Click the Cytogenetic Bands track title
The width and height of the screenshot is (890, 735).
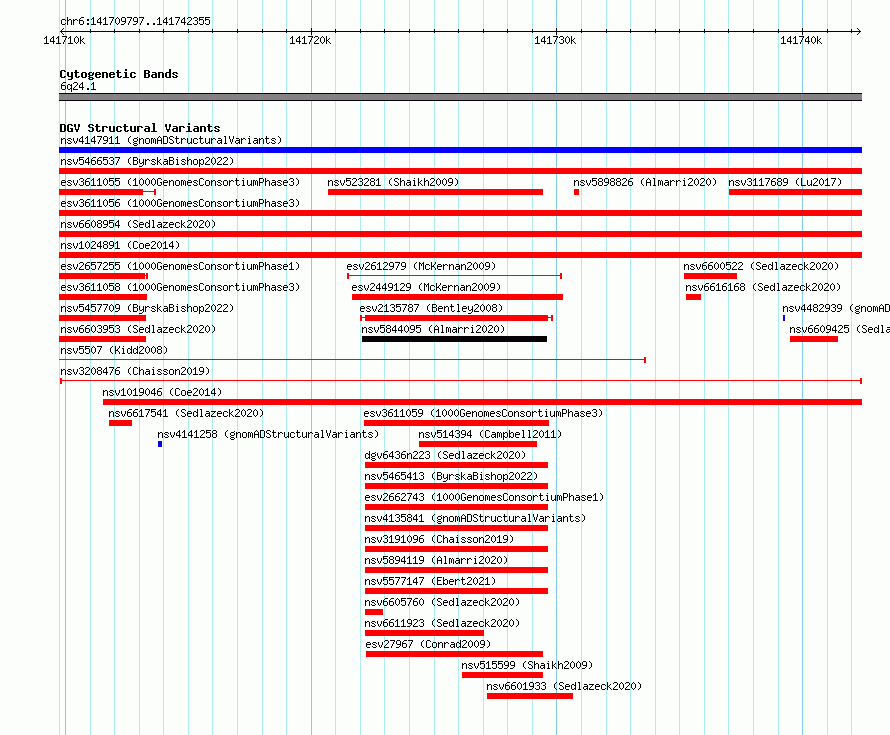119,74
